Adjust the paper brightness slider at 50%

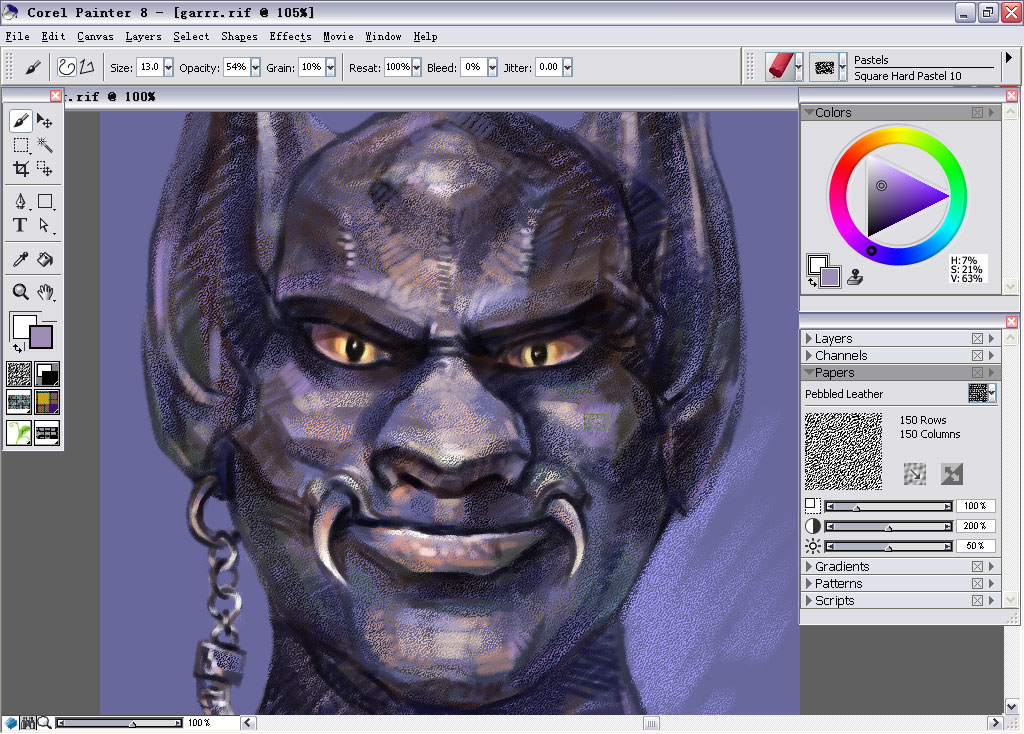889,546
